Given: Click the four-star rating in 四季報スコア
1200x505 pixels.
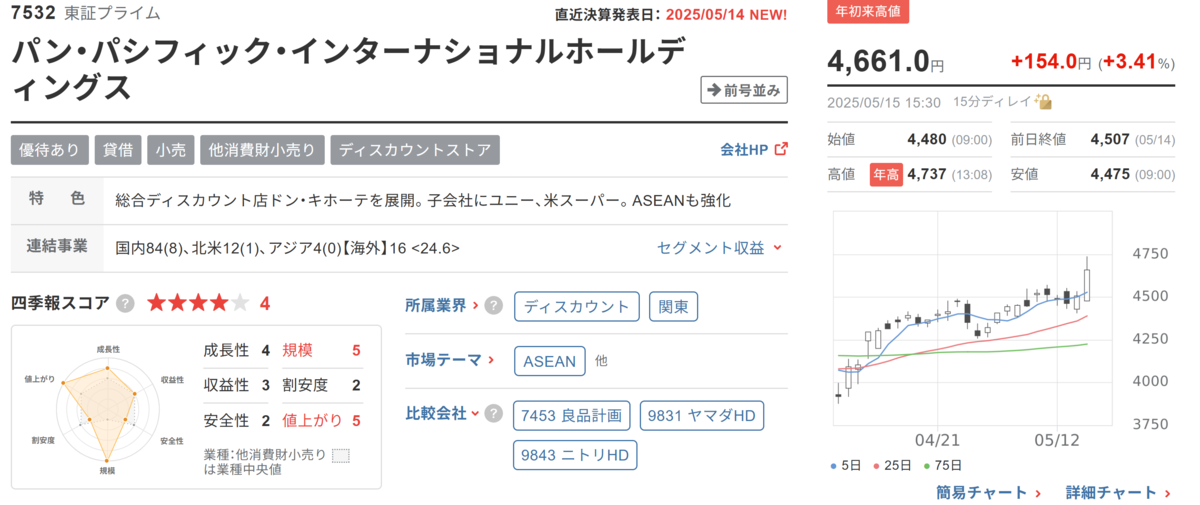Looking at the screenshot, I should [198, 303].
